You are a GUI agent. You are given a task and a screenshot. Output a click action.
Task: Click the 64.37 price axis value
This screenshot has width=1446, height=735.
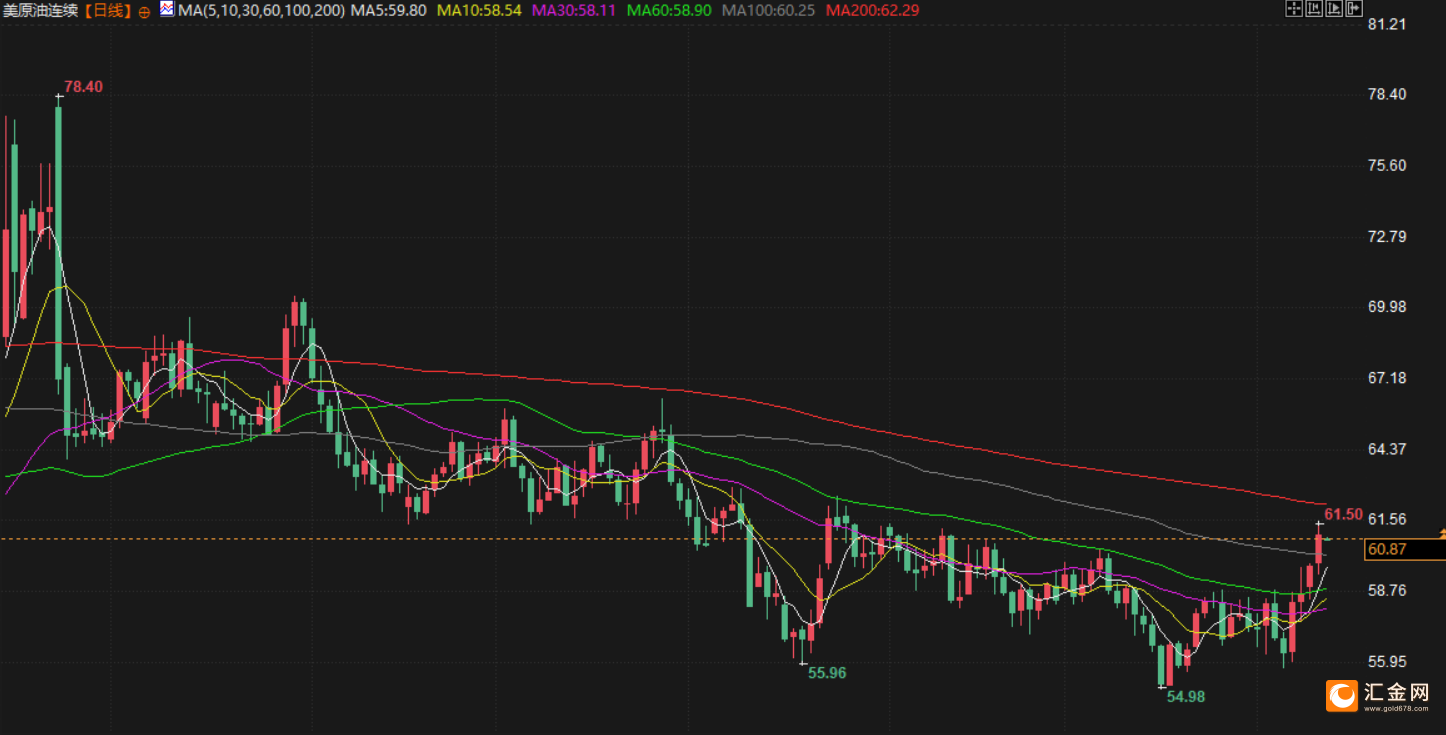[1388, 449]
